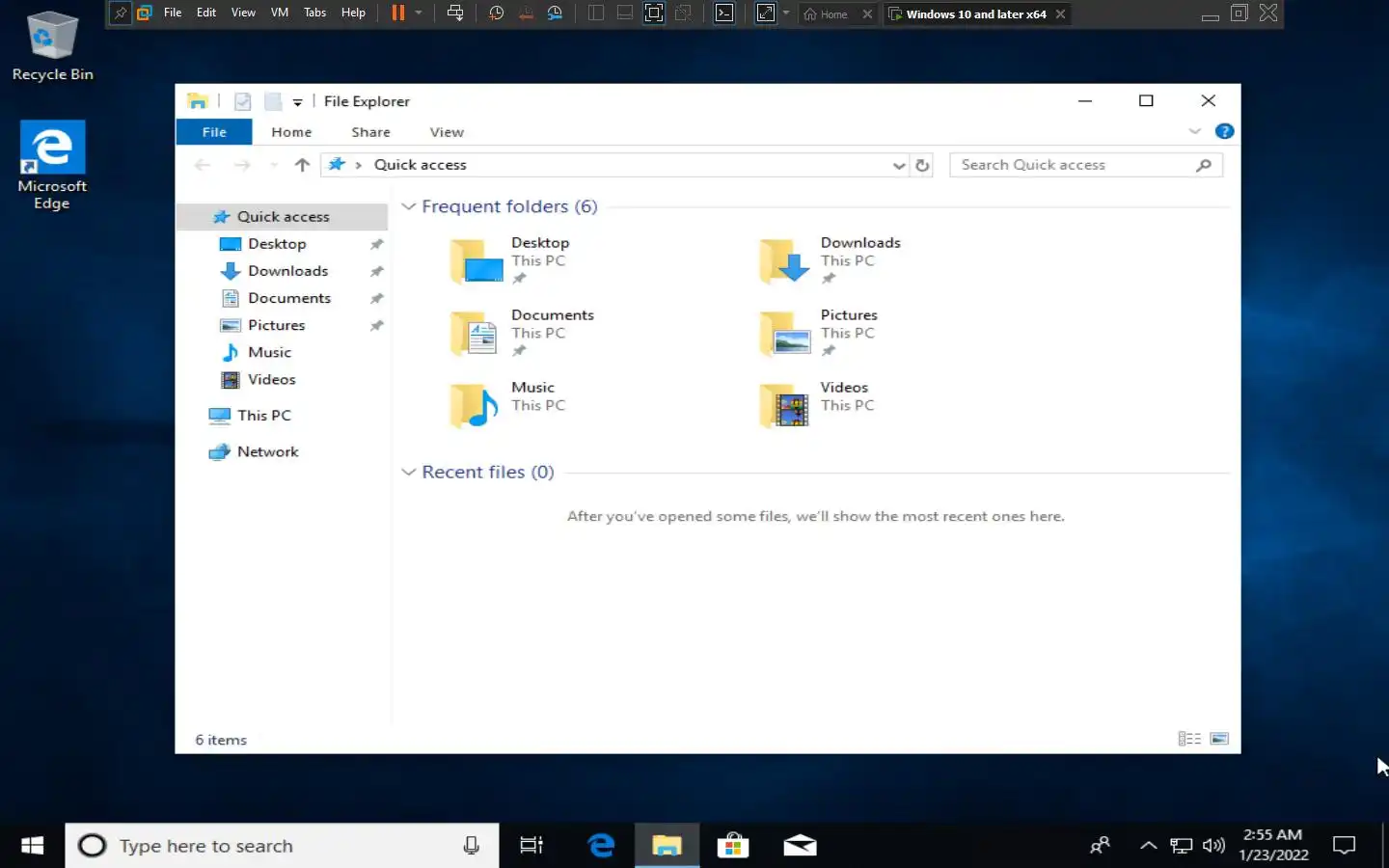The height and width of the screenshot is (868, 1389).
Task: Click the New folder icon in the title bar
Action: [x=273, y=101]
